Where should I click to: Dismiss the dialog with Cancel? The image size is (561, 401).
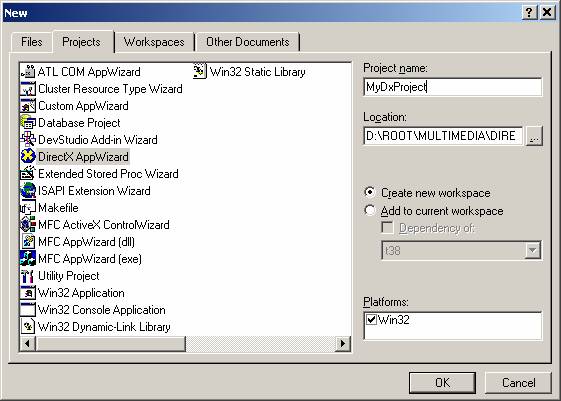[518, 383]
